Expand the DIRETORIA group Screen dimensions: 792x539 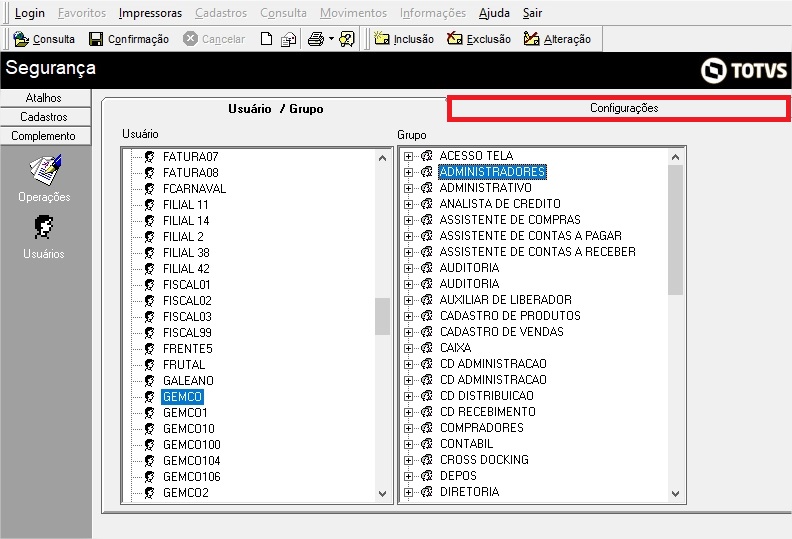(x=408, y=493)
